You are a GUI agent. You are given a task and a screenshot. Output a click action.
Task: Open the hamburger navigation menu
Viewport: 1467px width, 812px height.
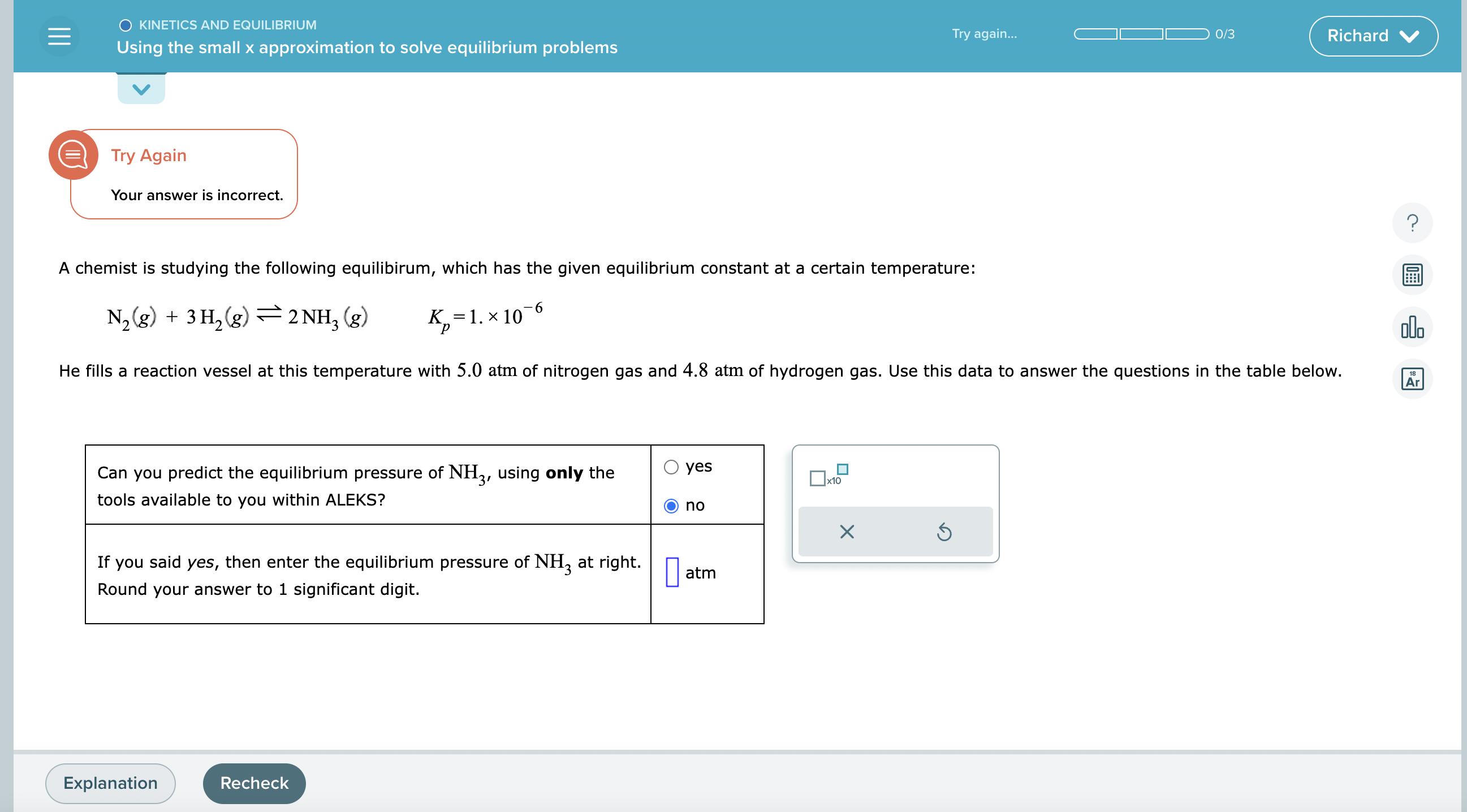59,36
